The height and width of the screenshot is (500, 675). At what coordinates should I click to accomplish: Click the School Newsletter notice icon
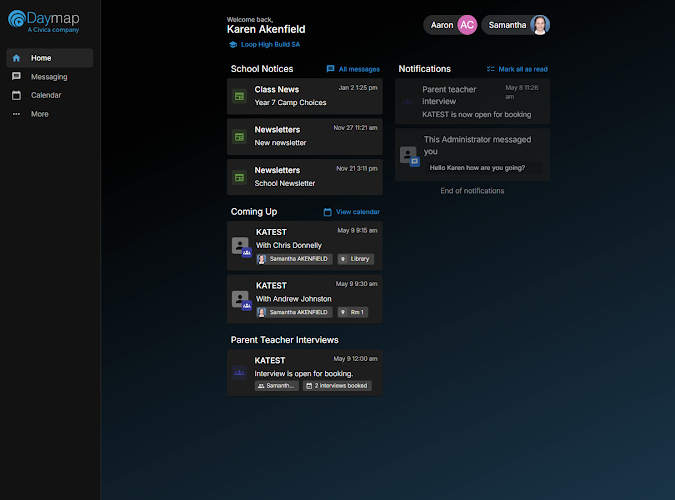pos(239,177)
